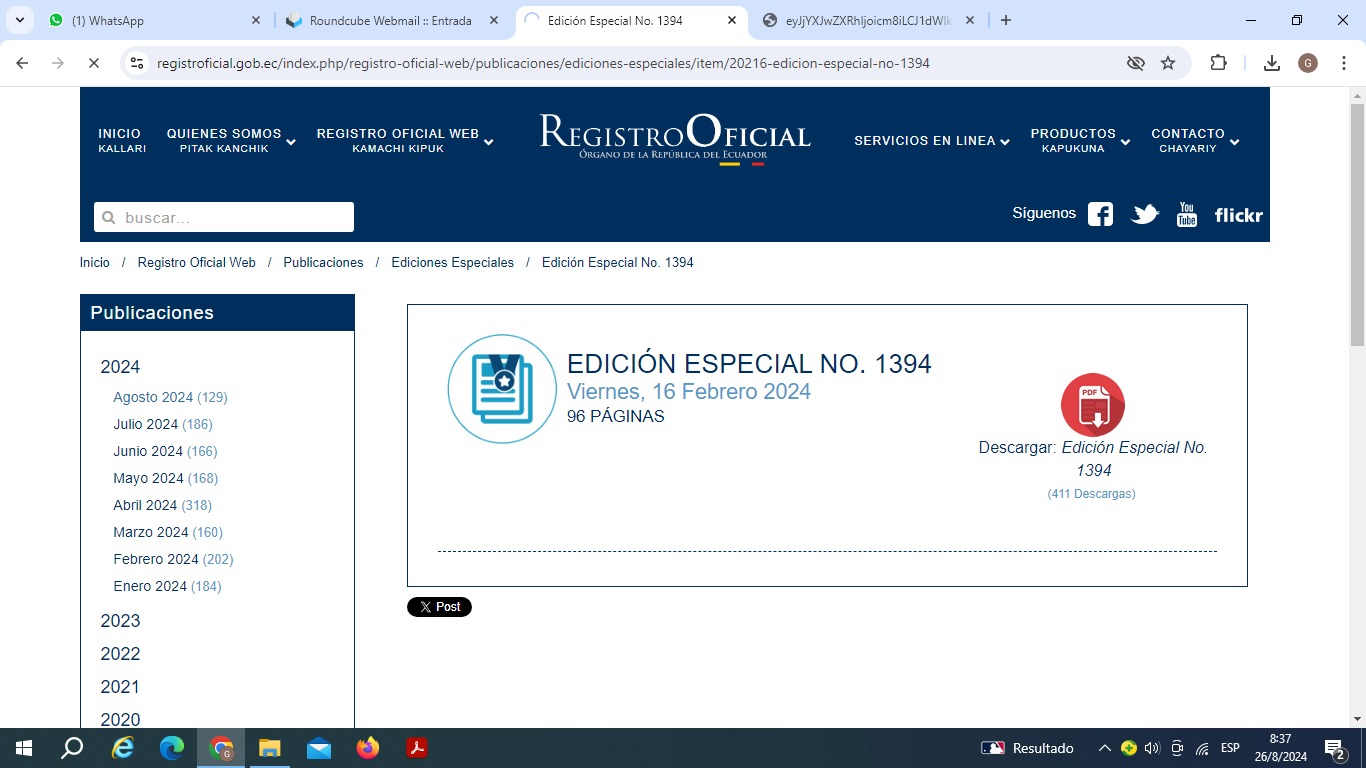Expand the Productos dropdown menu
Screen dimensions: 1366x768
[x=1080, y=141]
